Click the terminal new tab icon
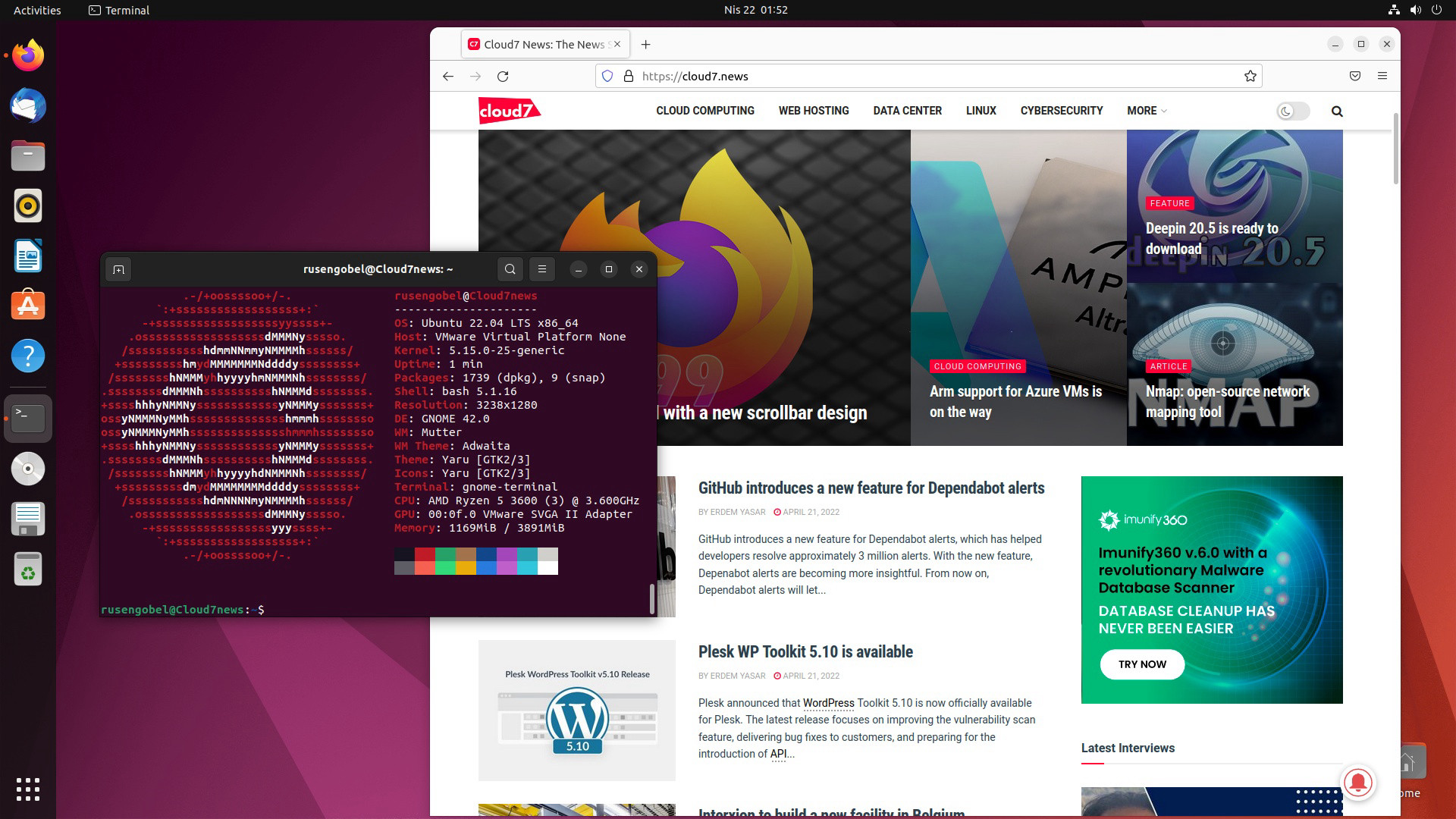1456x819 pixels. coord(118,269)
